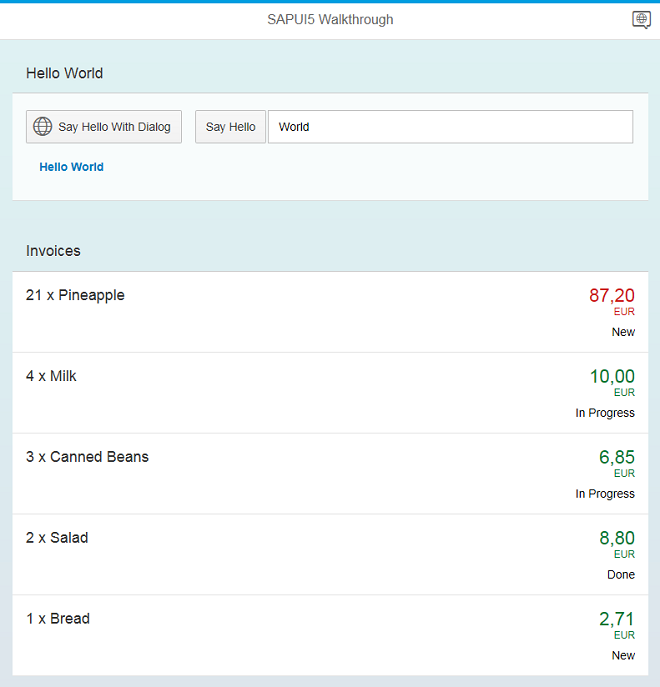Click In Progress status of Milk invoice
Image resolution: width=660 pixels, height=687 pixels.
coord(604,413)
